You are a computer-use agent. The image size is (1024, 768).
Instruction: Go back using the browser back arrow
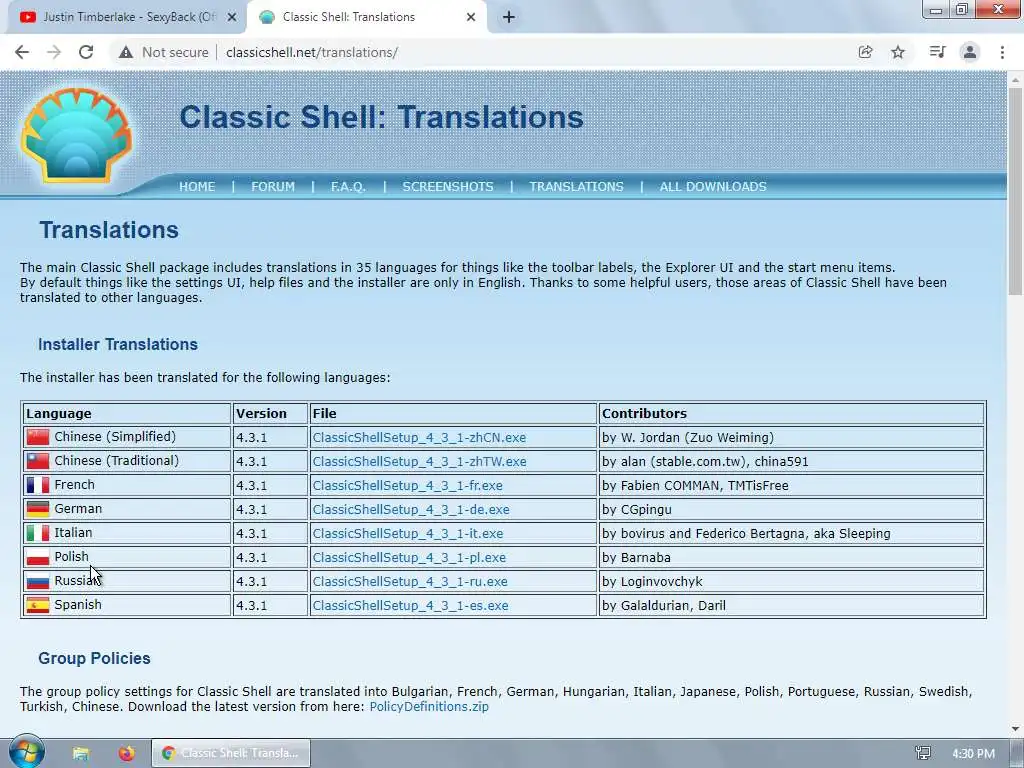point(22,52)
